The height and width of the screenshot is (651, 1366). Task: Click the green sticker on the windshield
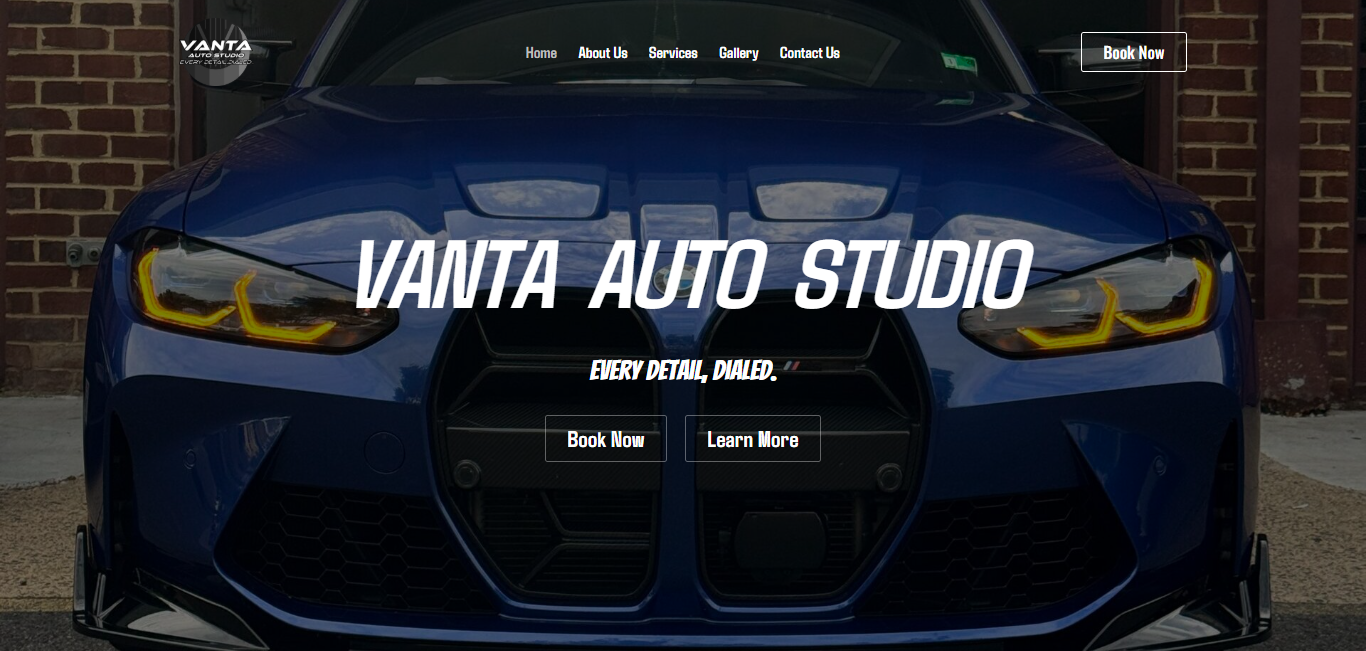[962, 66]
